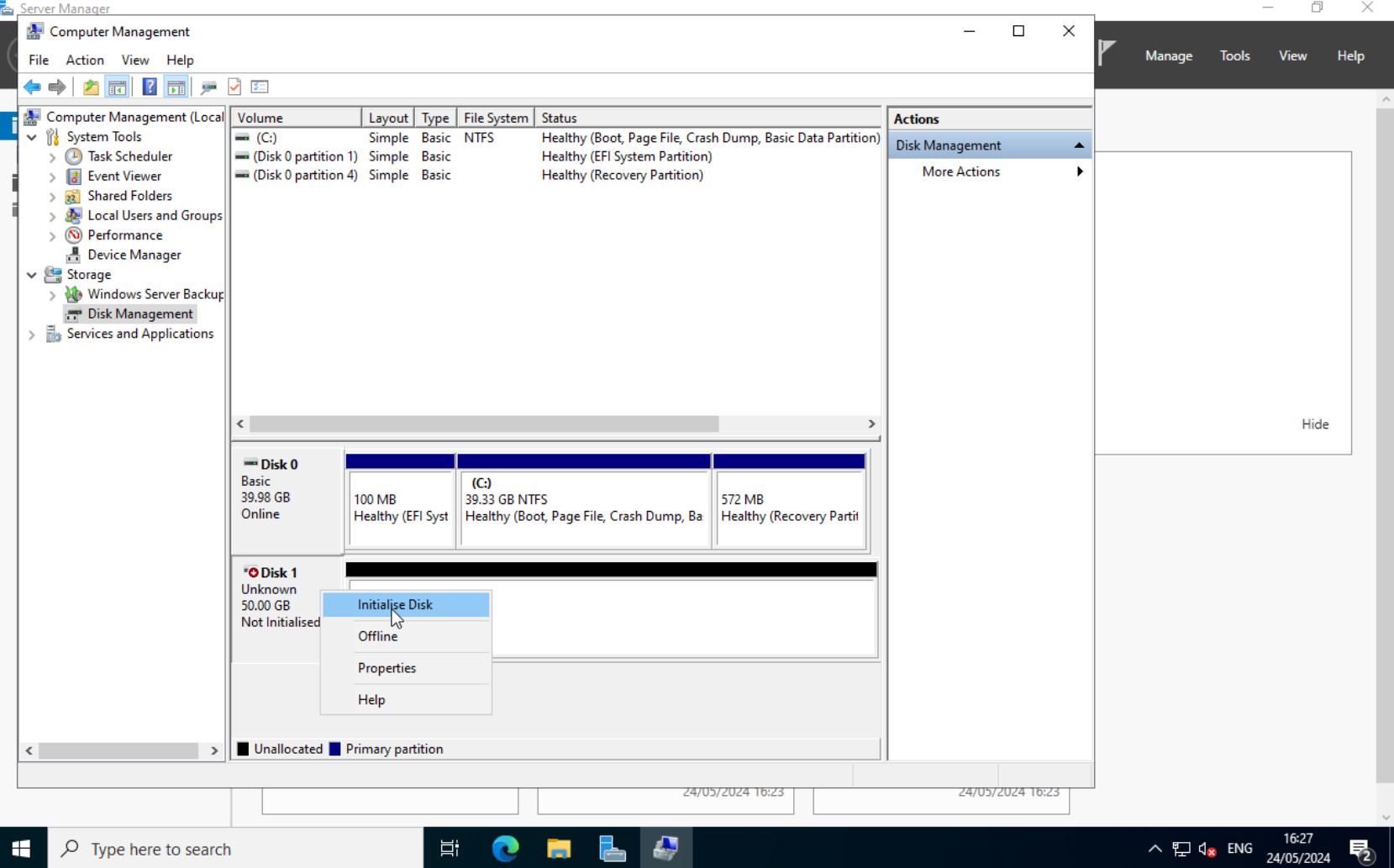1394x868 pixels.
Task: Select the Disk 0 label block
Action: click(287, 501)
